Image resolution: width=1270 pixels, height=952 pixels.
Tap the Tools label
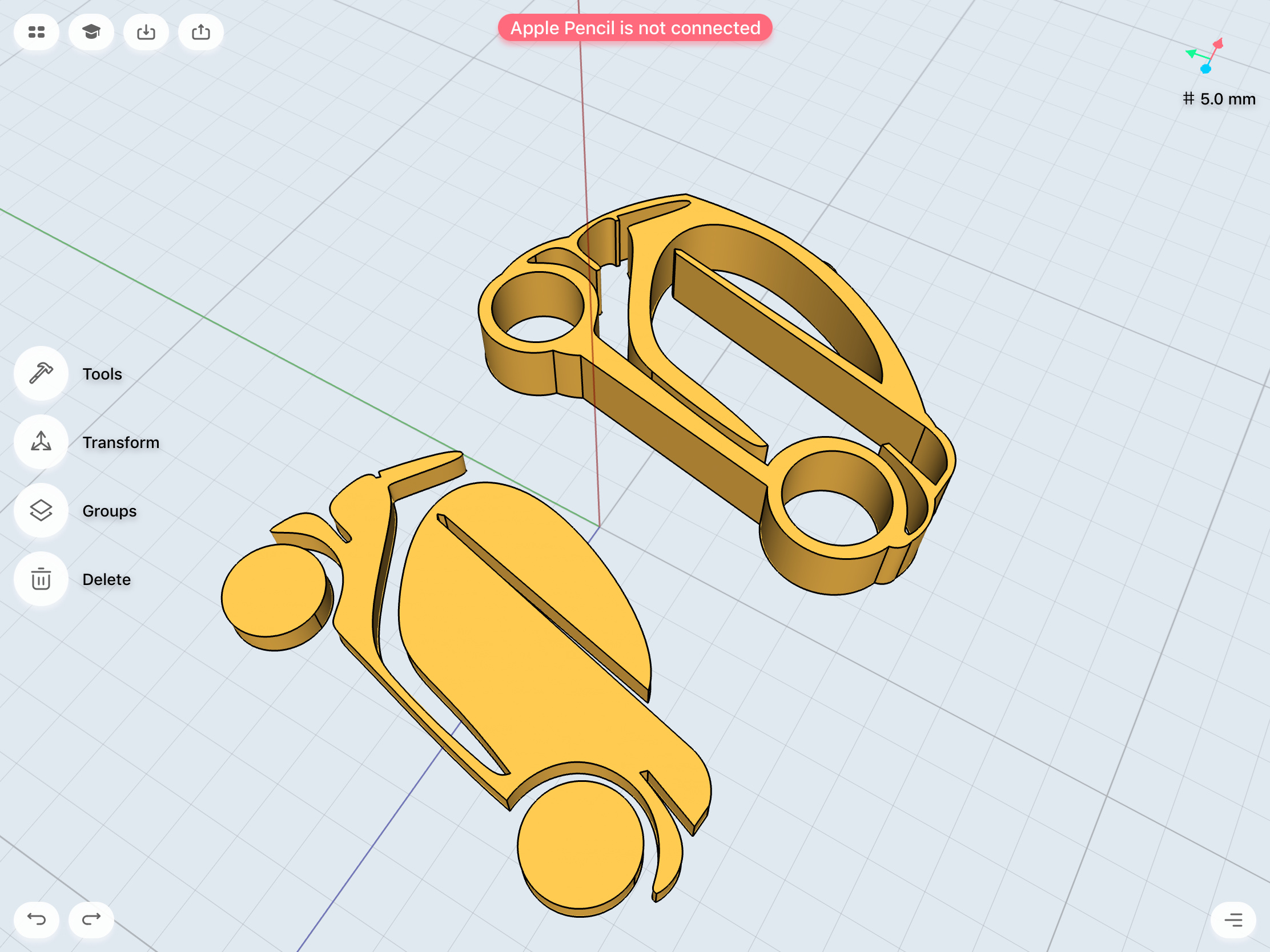pyautogui.click(x=102, y=374)
